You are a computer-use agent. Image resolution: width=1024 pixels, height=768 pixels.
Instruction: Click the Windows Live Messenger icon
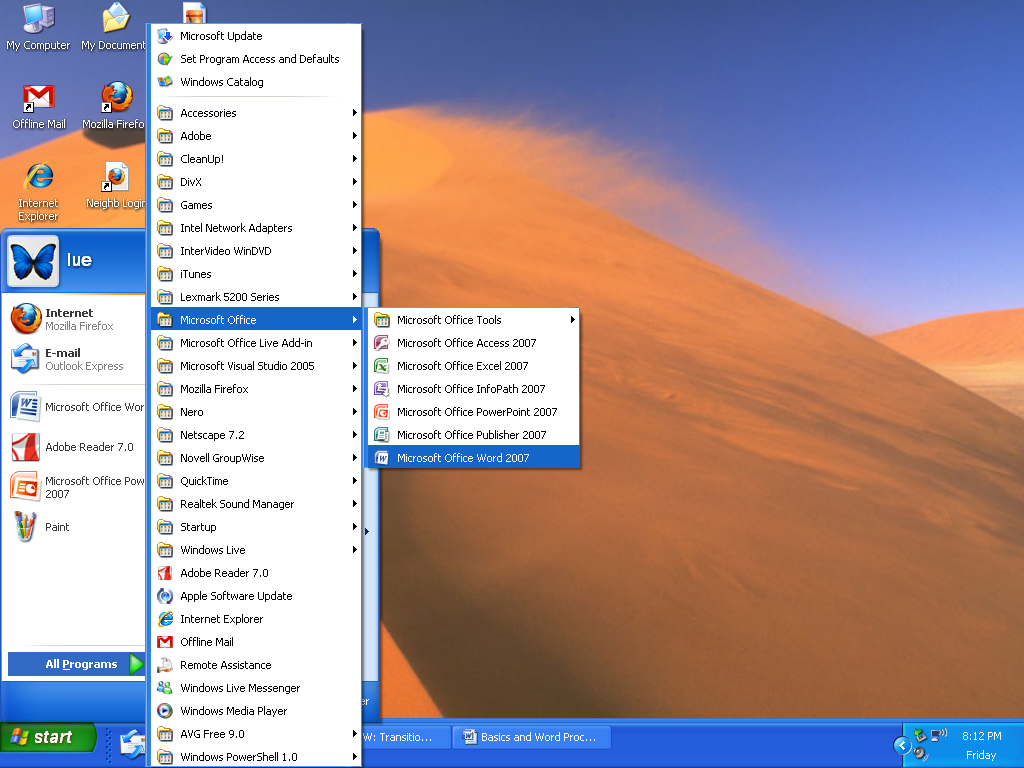pos(165,688)
